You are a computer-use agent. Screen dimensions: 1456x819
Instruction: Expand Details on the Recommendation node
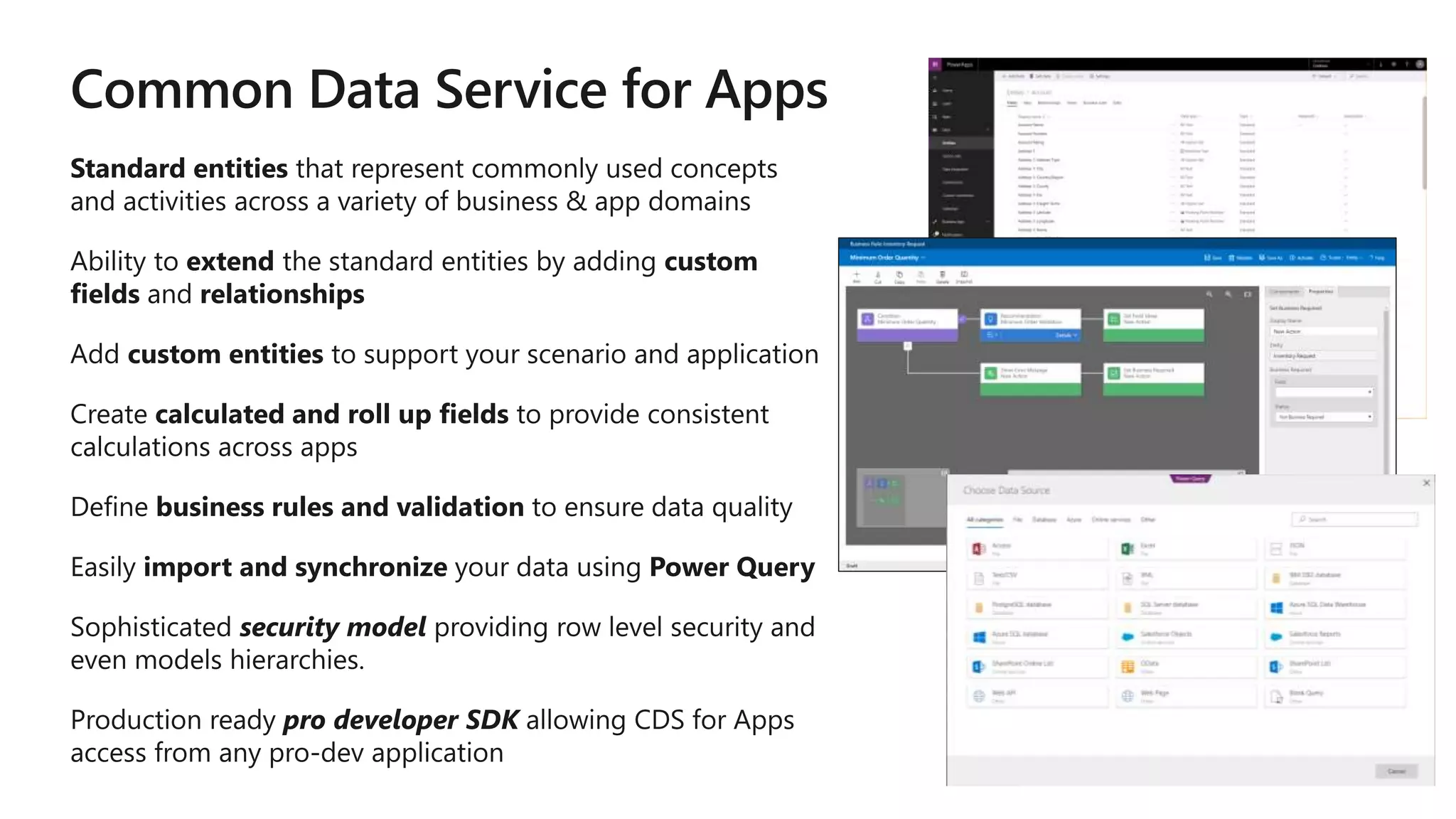point(1066,335)
